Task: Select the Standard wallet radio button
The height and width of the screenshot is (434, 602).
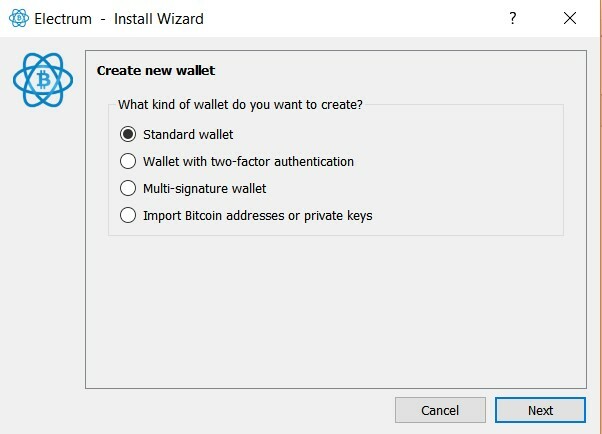Action: click(128, 134)
